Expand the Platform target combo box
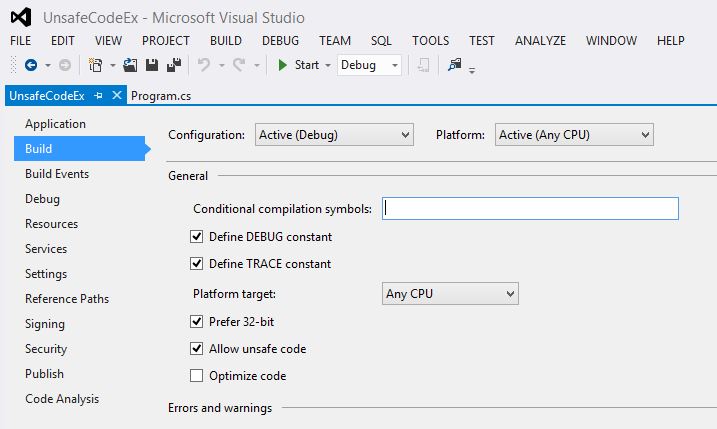Screen dimensions: 717x429 click(x=450, y=294)
